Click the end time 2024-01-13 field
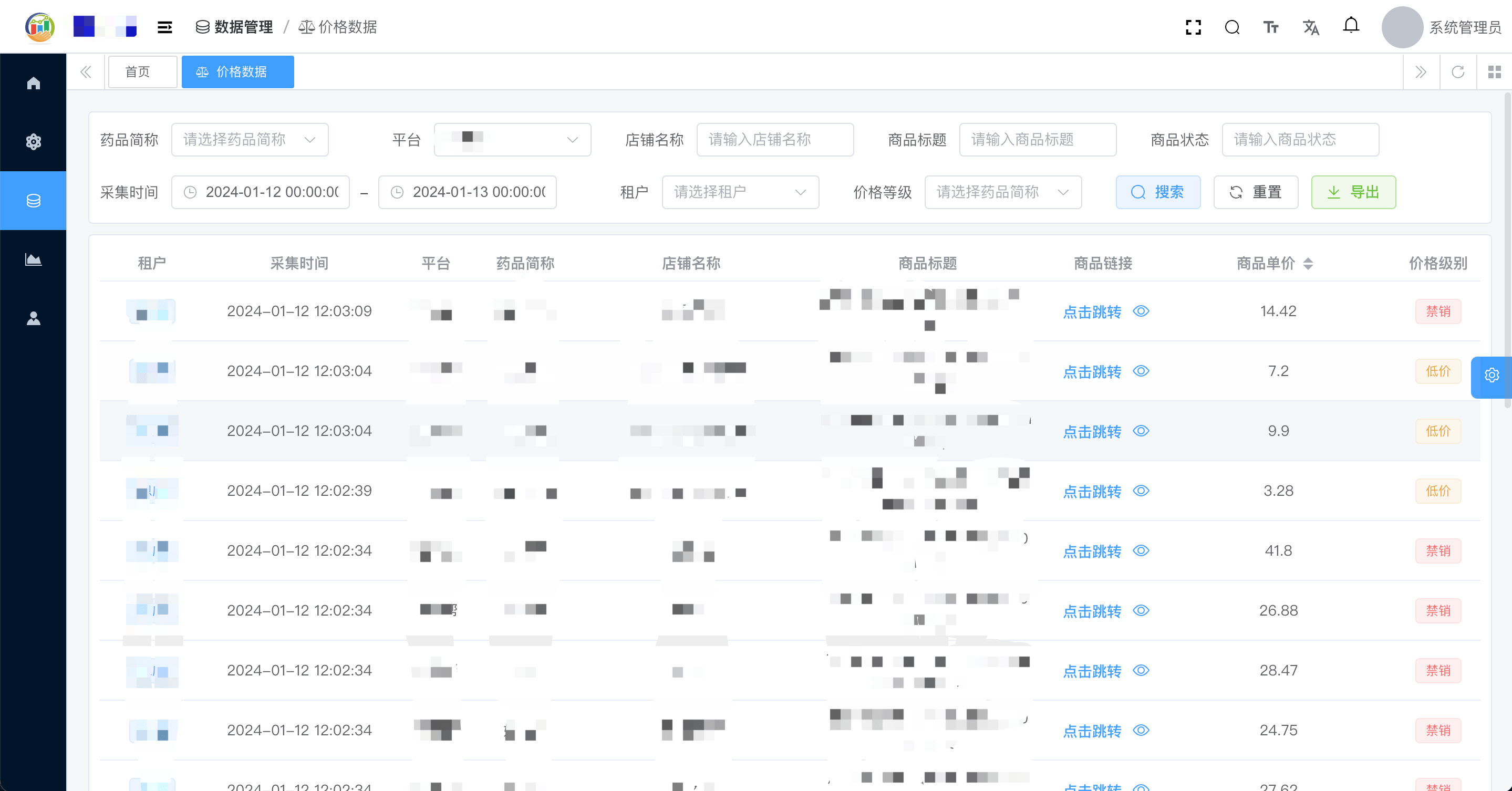Viewport: 1512px width, 791px height. pos(467,192)
